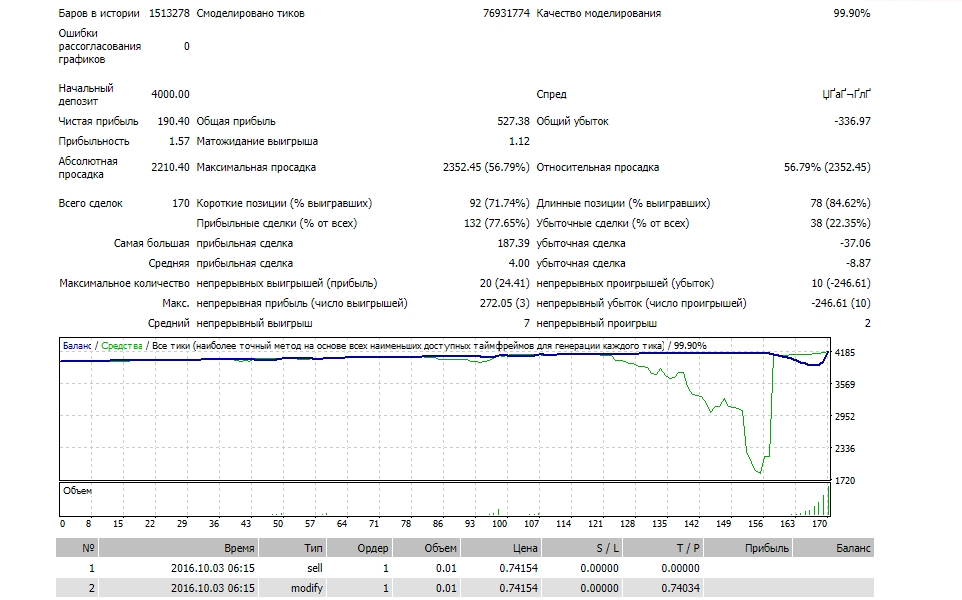Select the profit factor value 1.57

(x=179, y=142)
